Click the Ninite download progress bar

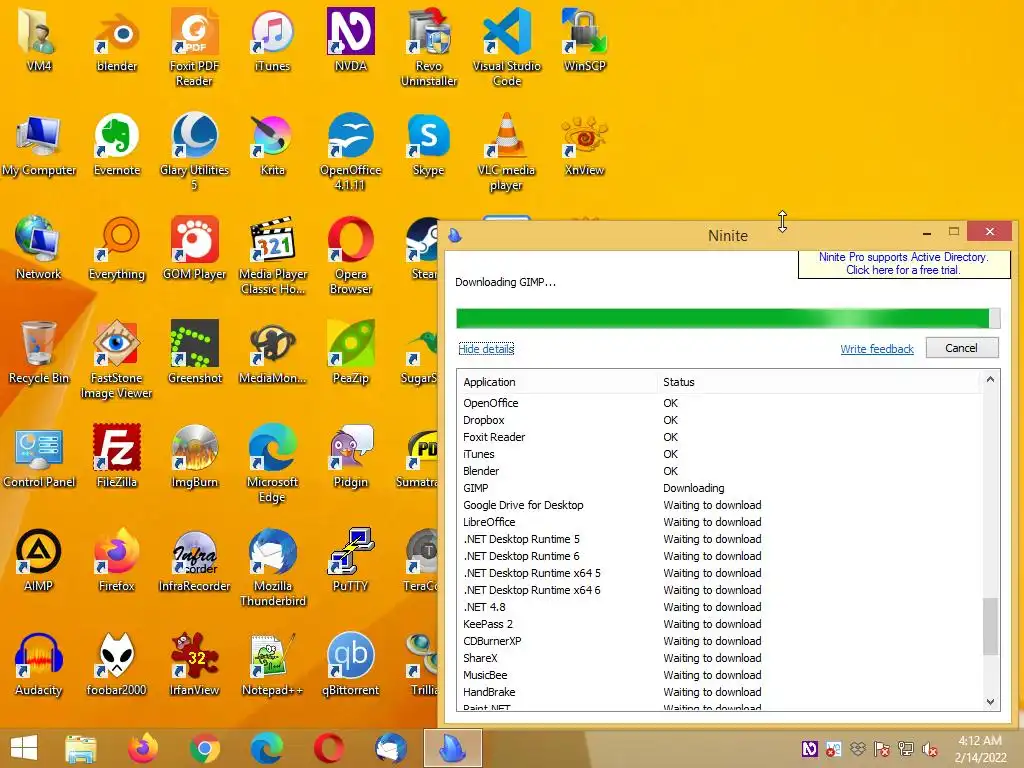(x=728, y=318)
